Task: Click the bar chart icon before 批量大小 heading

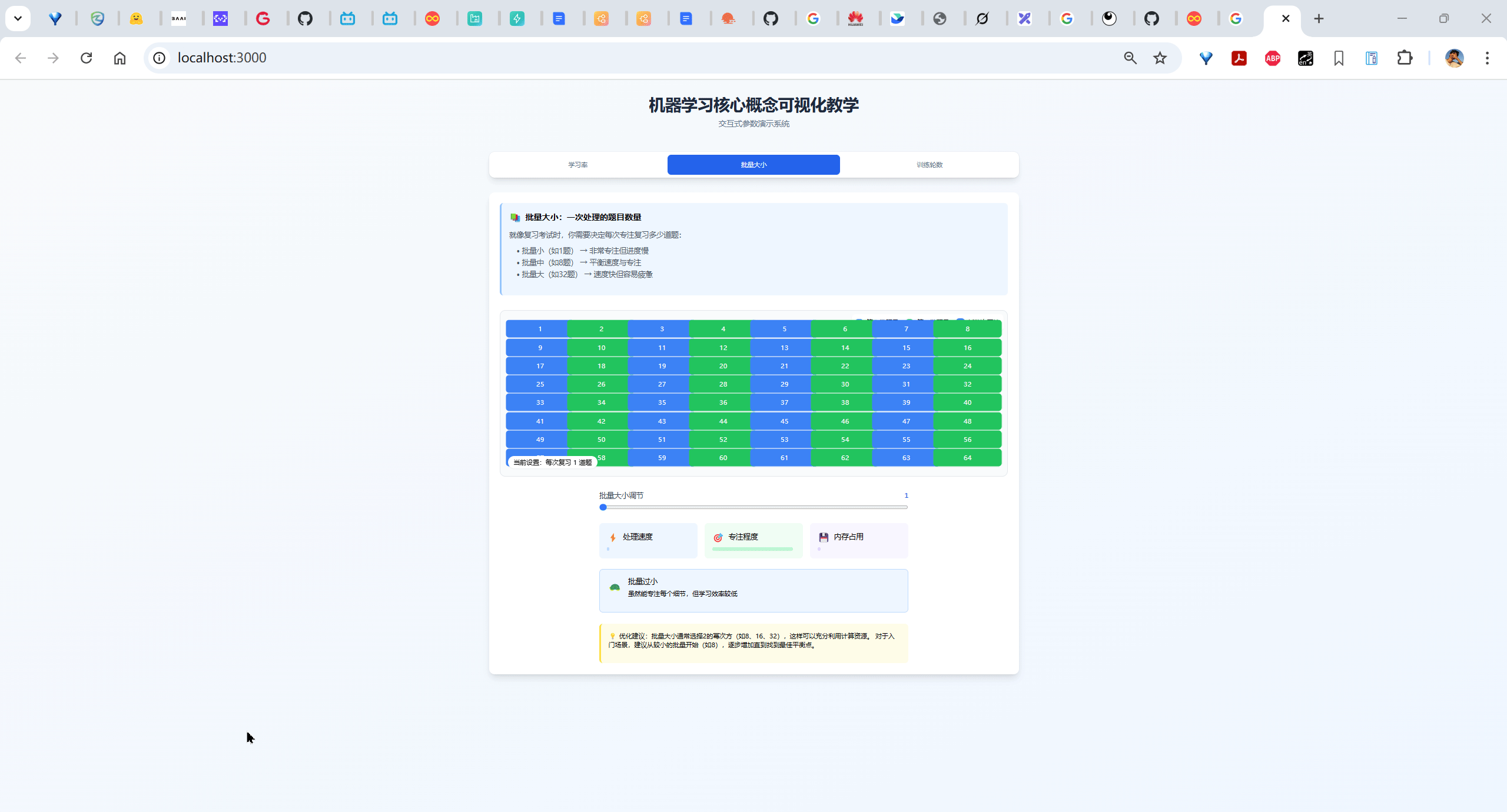Action: (515, 217)
